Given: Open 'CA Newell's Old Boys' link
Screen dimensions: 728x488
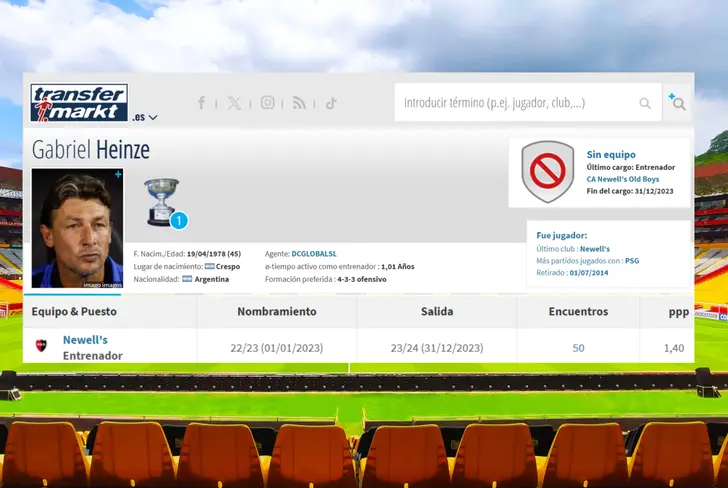Looking at the screenshot, I should [x=623, y=179].
